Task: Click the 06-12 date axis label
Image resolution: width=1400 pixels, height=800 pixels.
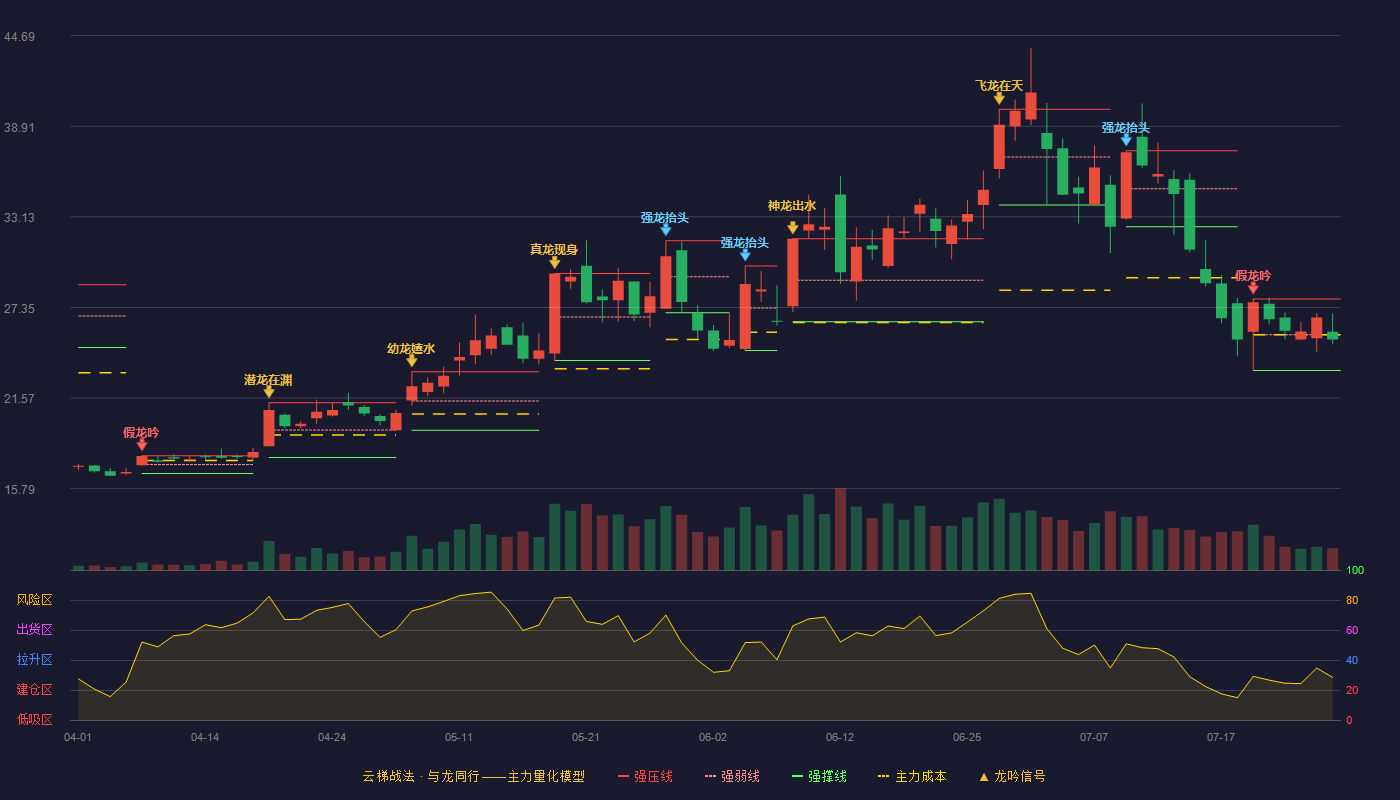Action: (840, 737)
